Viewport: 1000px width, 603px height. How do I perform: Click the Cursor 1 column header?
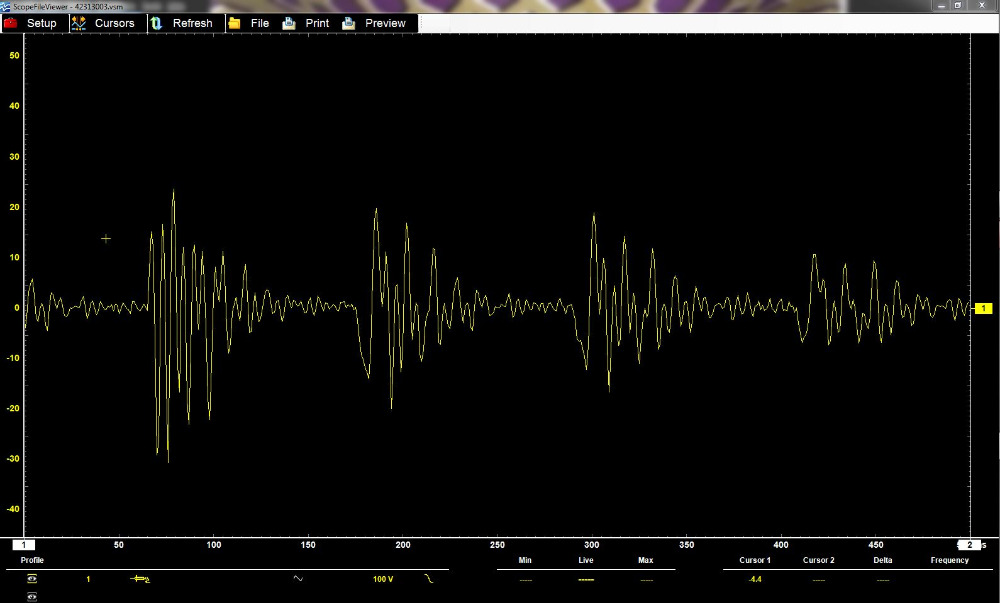pos(755,560)
